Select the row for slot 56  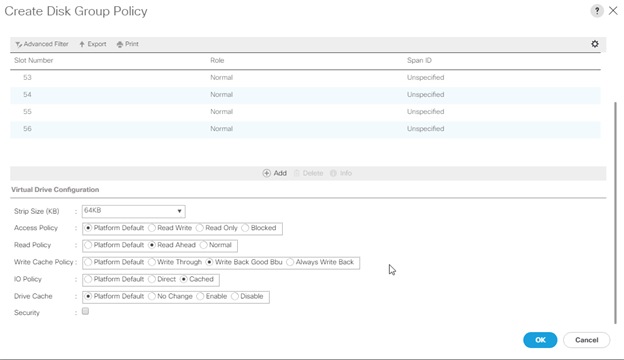pos(305,129)
